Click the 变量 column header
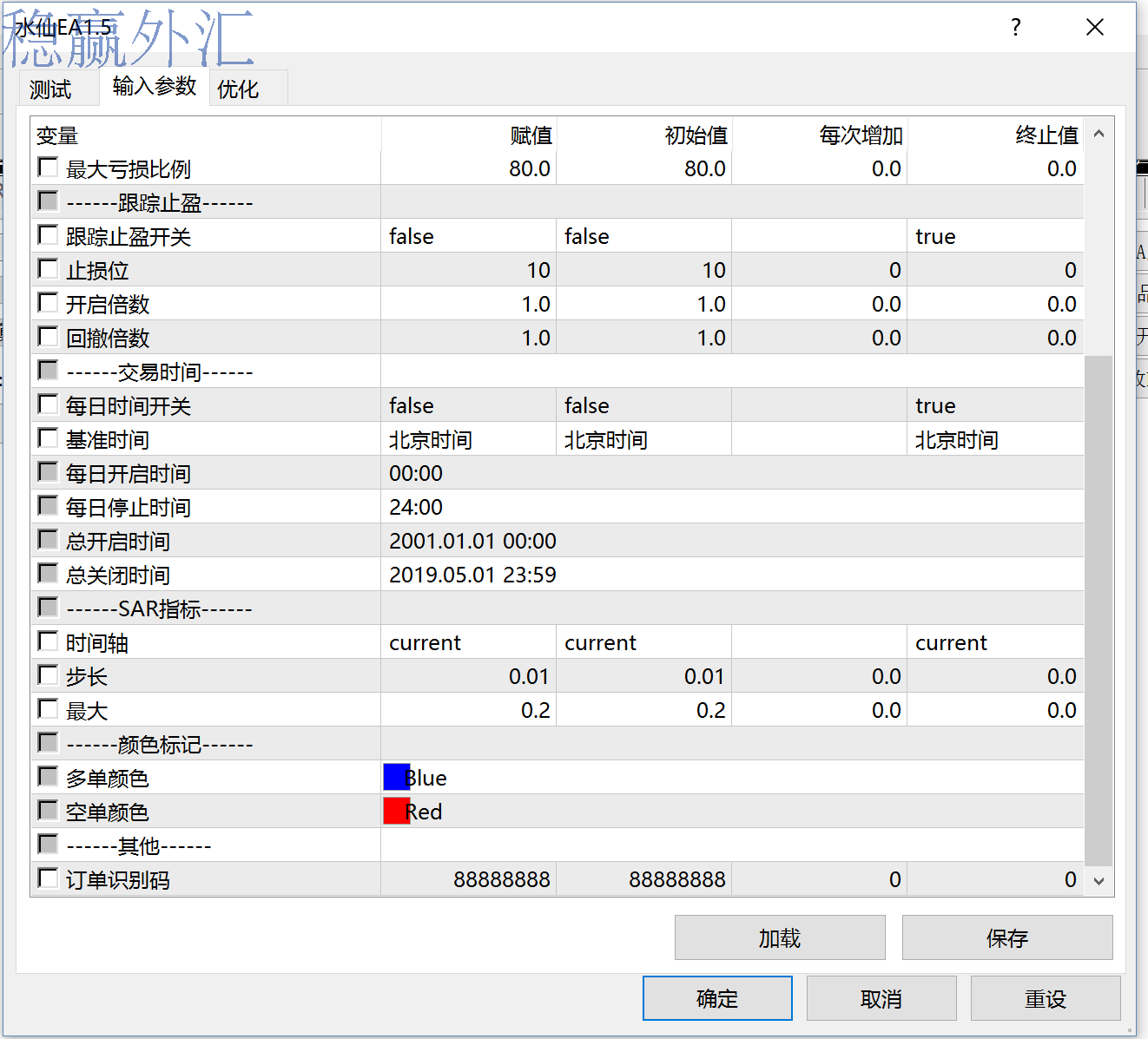Screen dimensions: 1148x1039 (206, 135)
